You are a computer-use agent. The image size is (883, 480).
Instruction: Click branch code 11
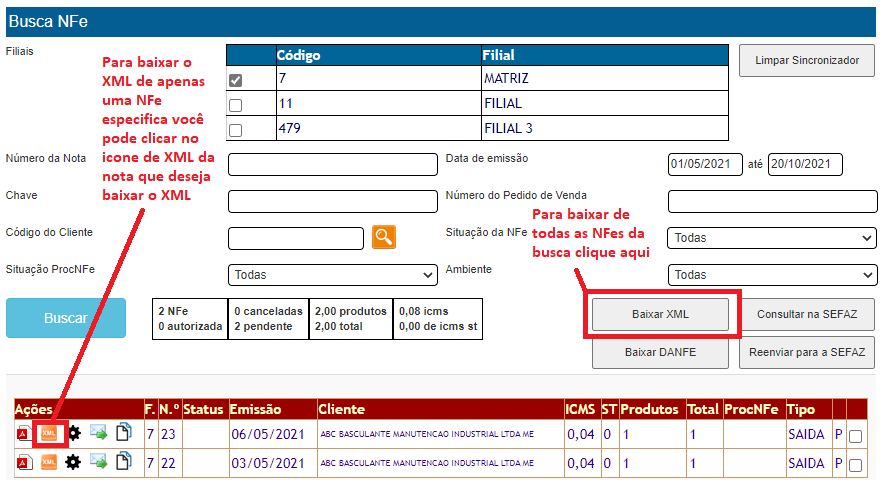point(286,104)
